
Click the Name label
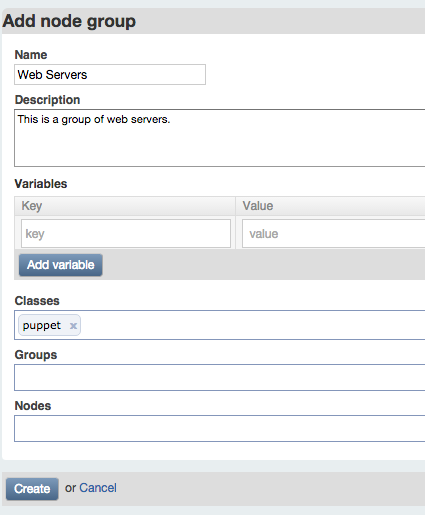pyautogui.click(x=31, y=55)
